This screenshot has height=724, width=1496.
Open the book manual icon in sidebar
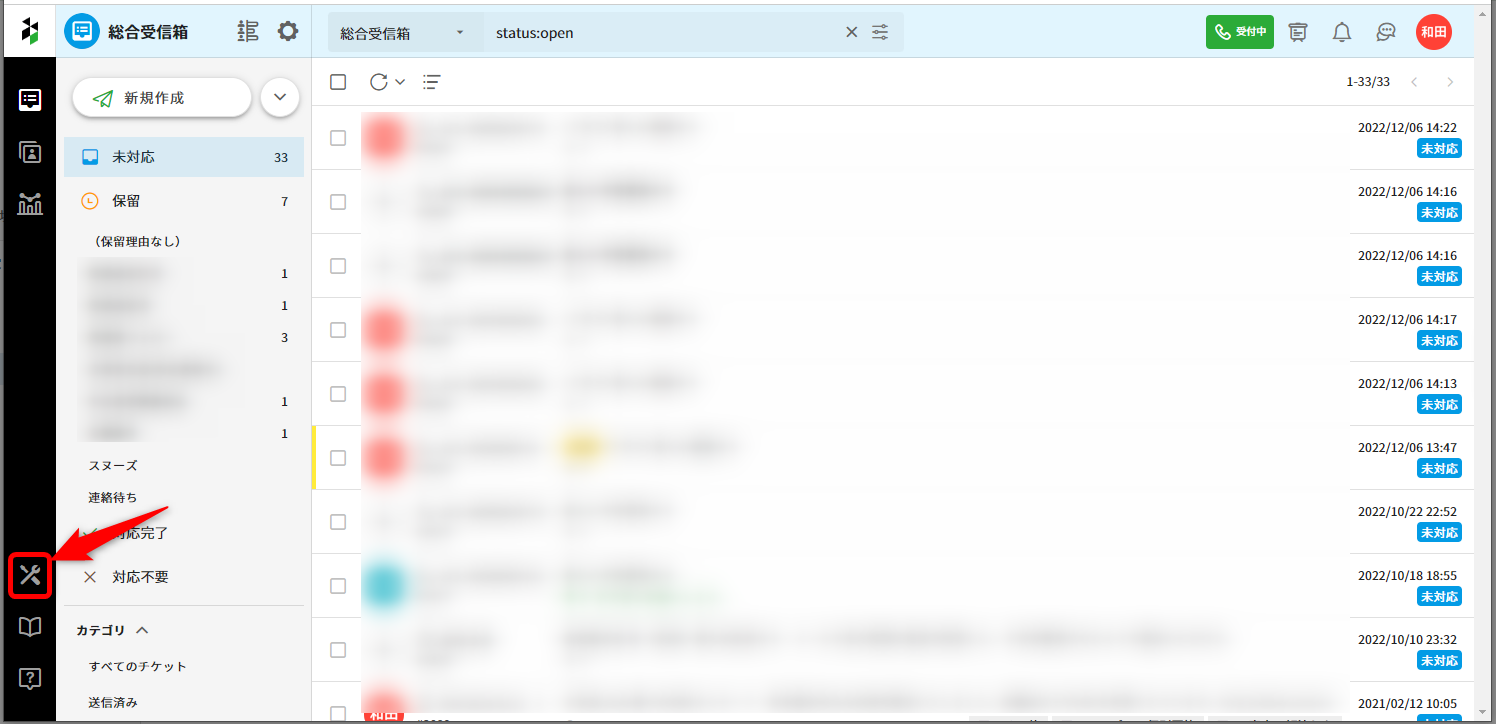point(30,627)
